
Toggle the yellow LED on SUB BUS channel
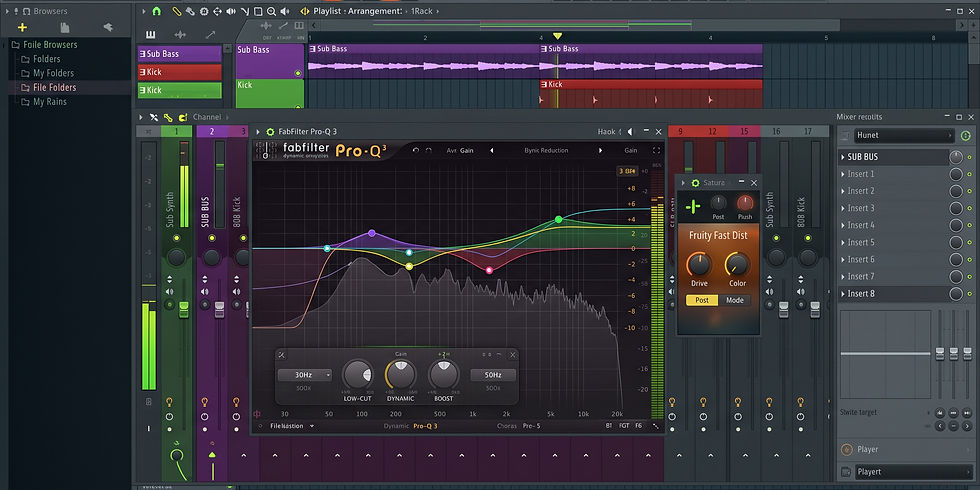(x=212, y=238)
